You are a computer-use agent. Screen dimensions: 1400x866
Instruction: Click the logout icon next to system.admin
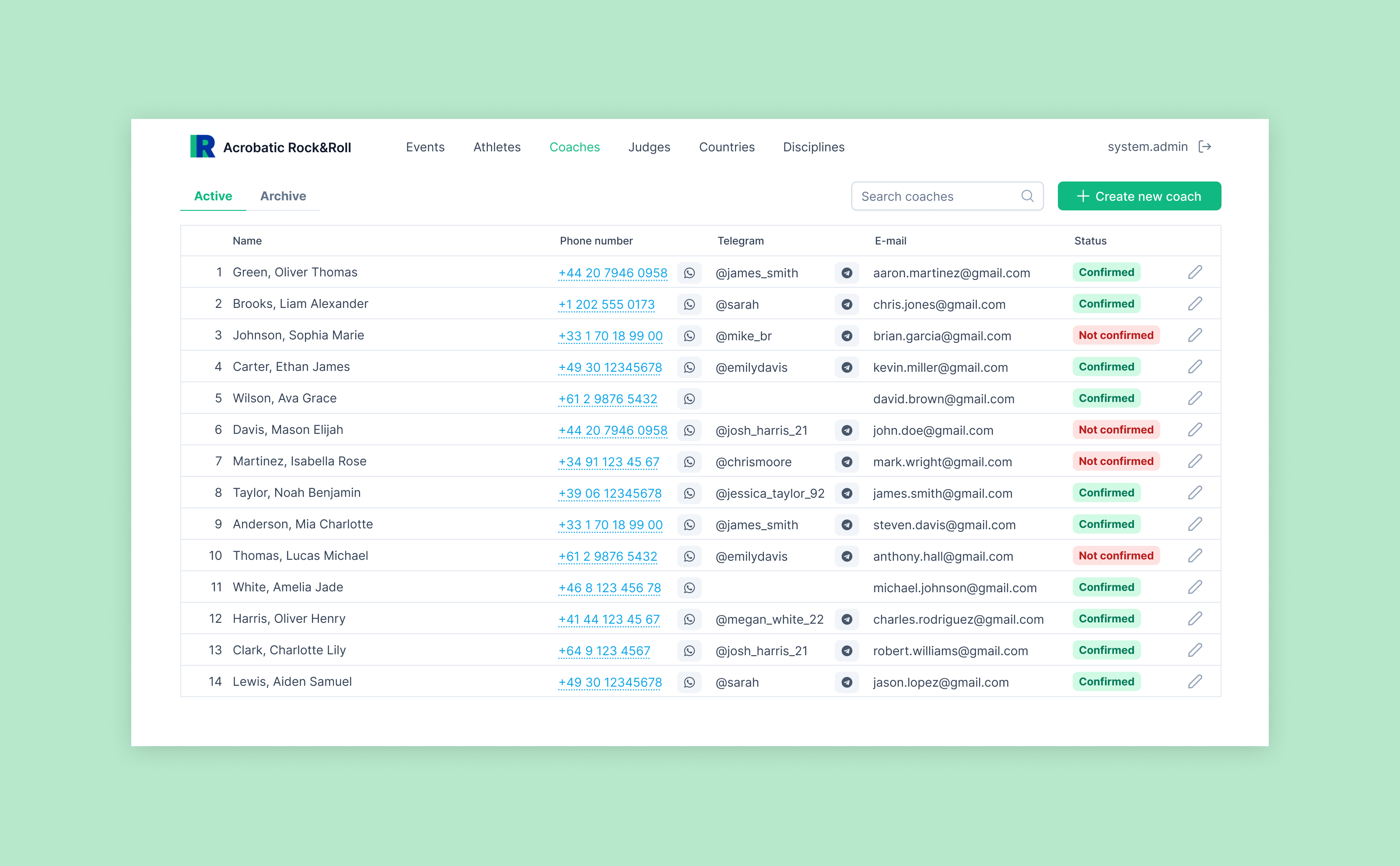tap(1204, 147)
